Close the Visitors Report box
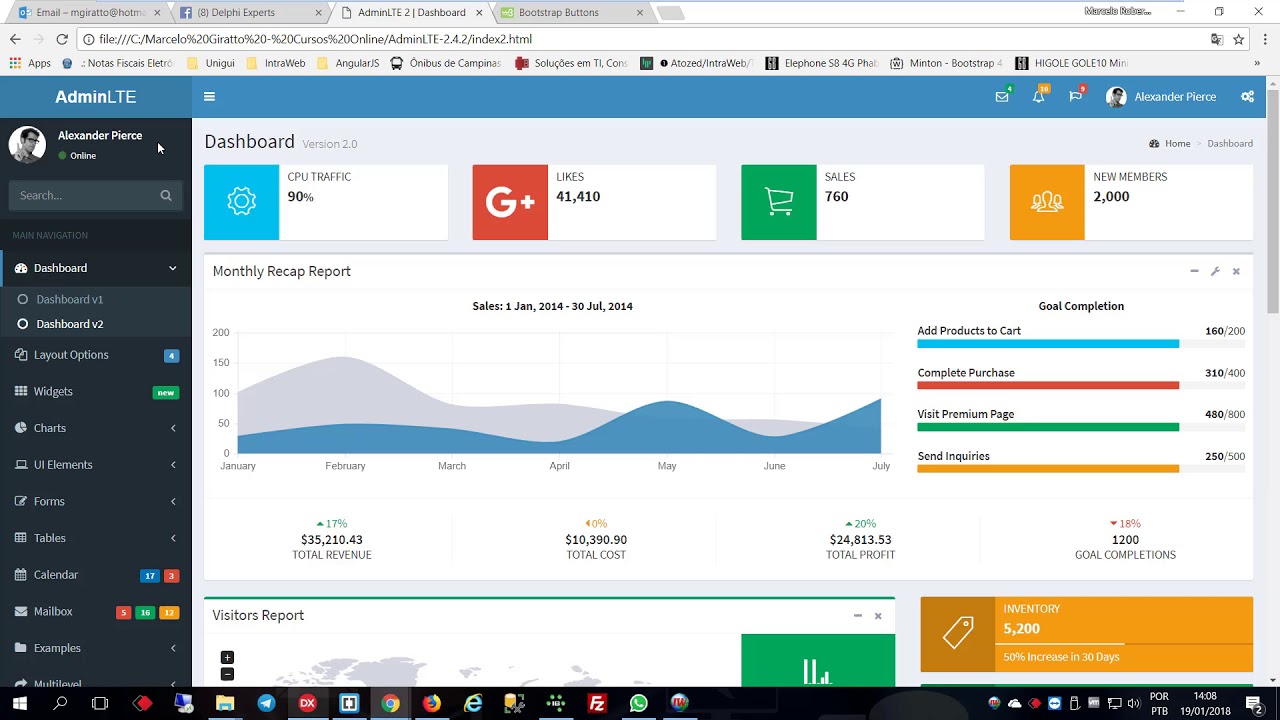 point(878,615)
